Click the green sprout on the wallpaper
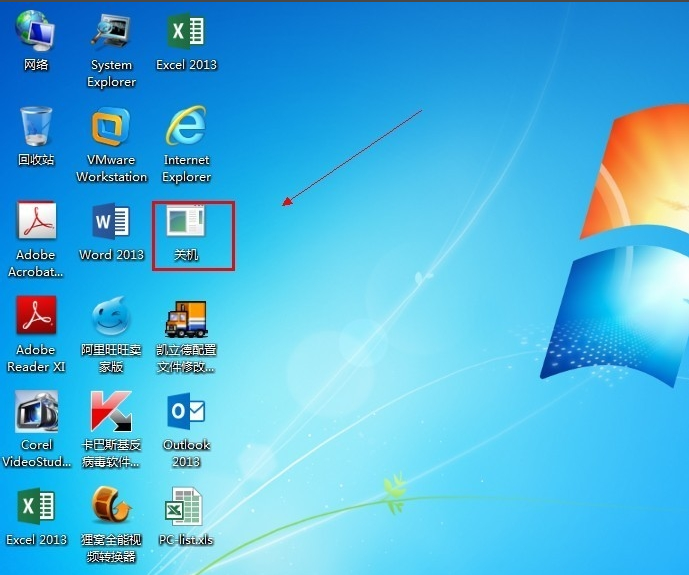This screenshot has height=575, width=689. pyautogui.click(x=395, y=490)
